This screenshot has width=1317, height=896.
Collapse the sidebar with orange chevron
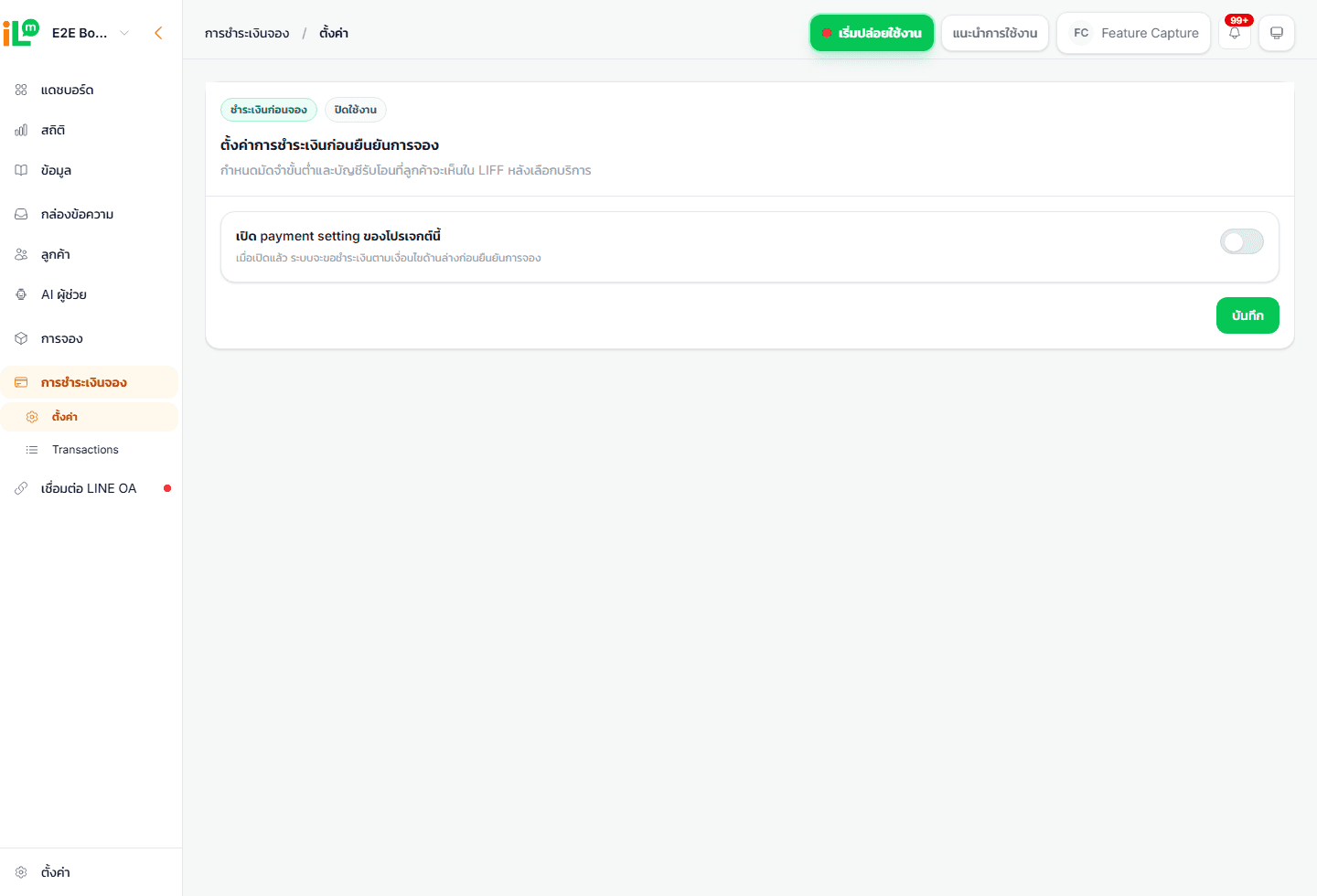[158, 33]
